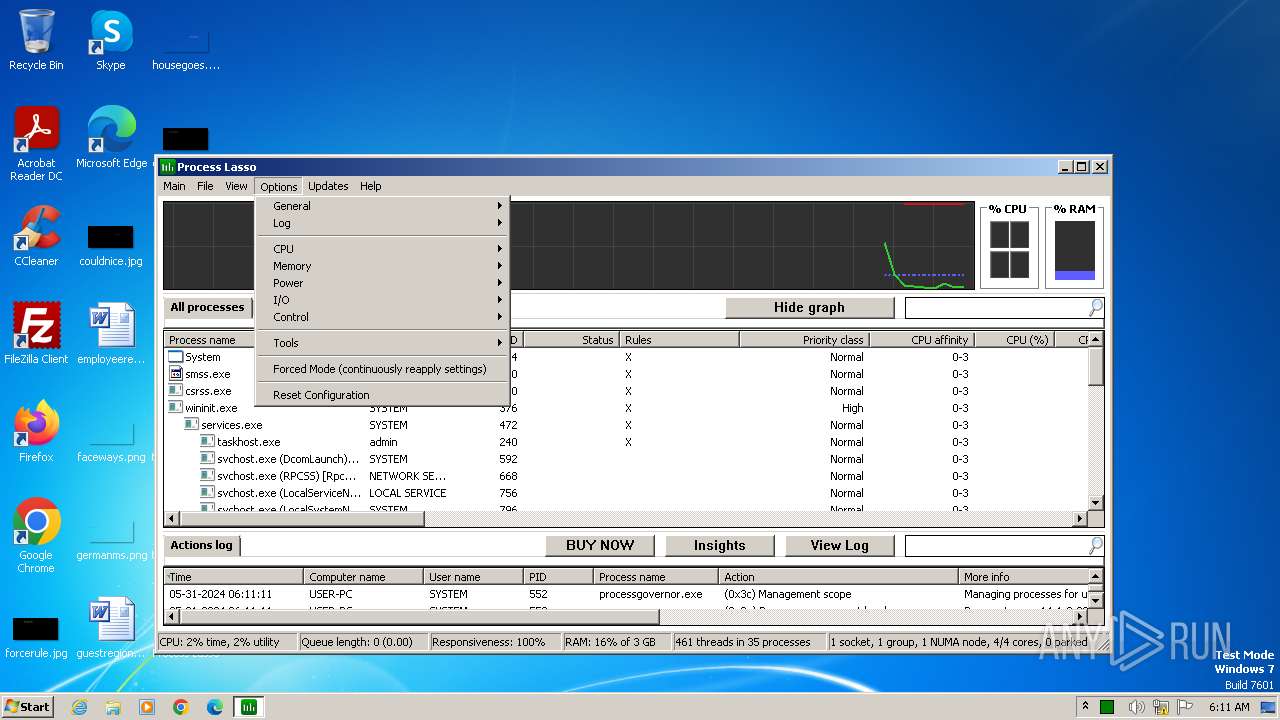Expand the Tools submenu

[x=383, y=343]
